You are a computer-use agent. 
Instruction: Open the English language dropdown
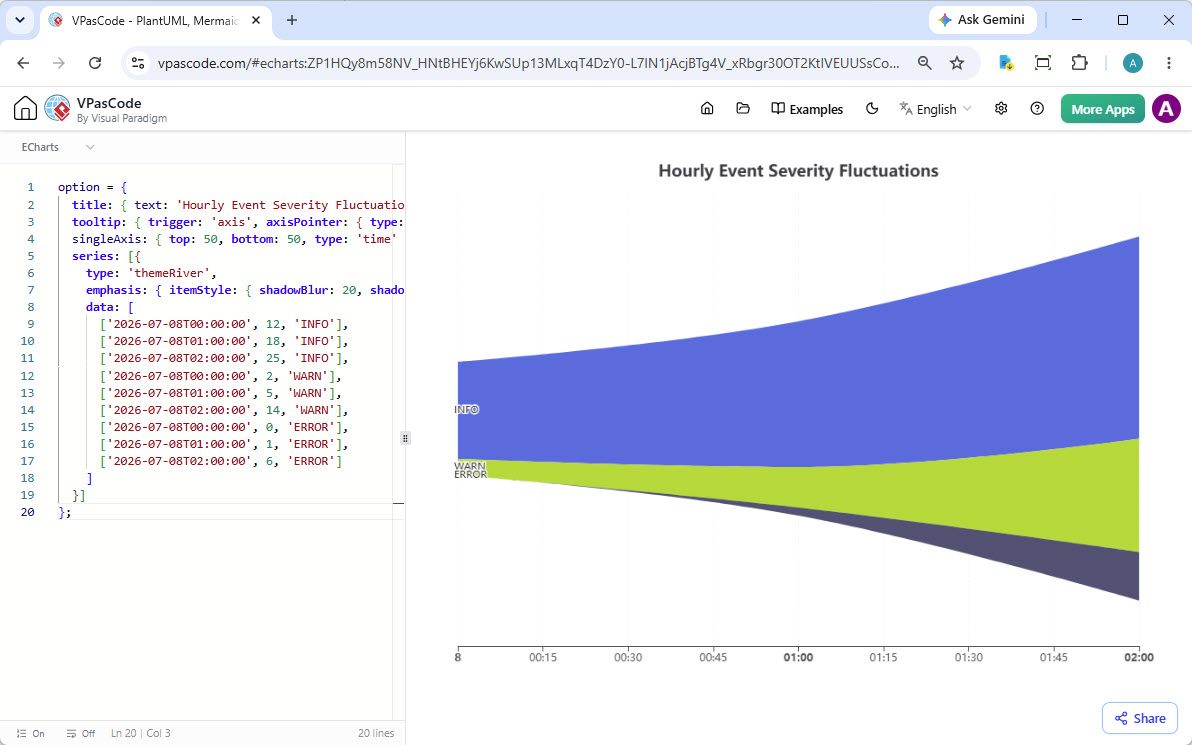pyautogui.click(x=935, y=109)
